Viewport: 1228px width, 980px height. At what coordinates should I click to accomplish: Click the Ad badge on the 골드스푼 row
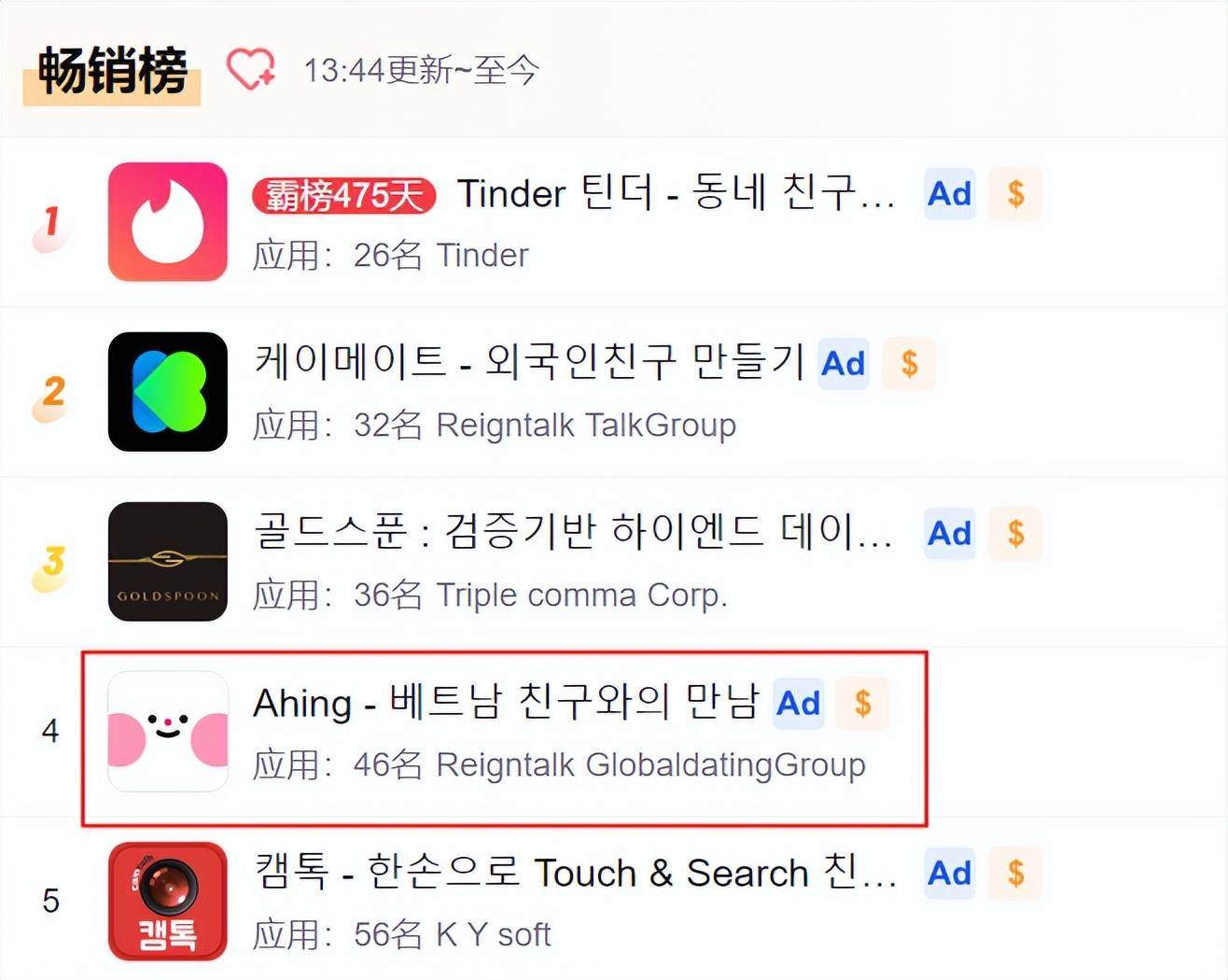950,534
